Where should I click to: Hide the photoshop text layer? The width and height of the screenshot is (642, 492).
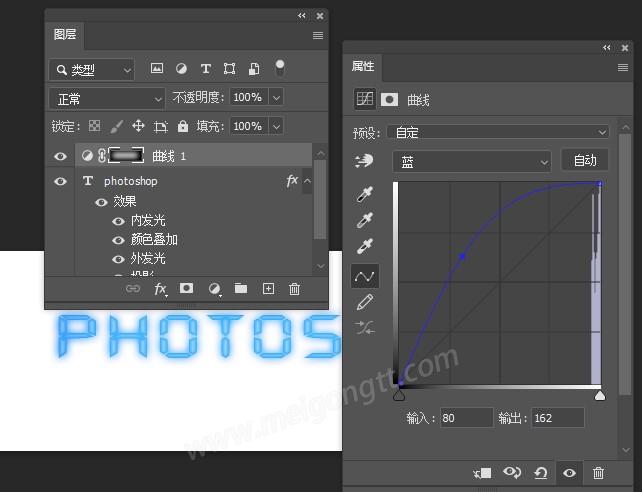[61, 181]
